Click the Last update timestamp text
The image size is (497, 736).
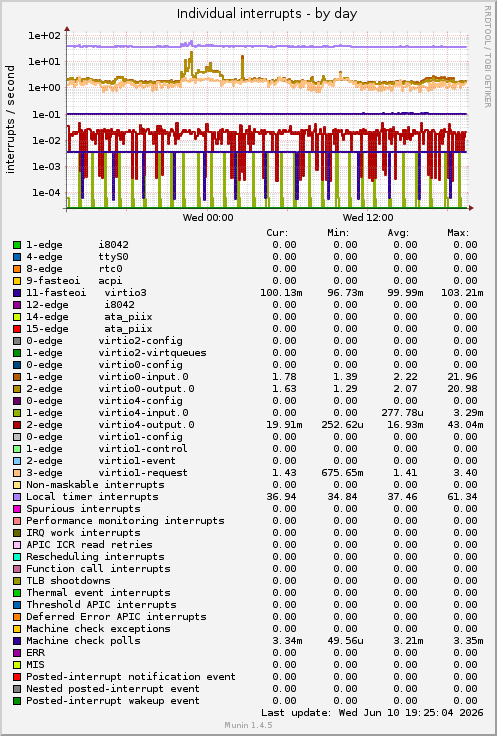(372, 713)
